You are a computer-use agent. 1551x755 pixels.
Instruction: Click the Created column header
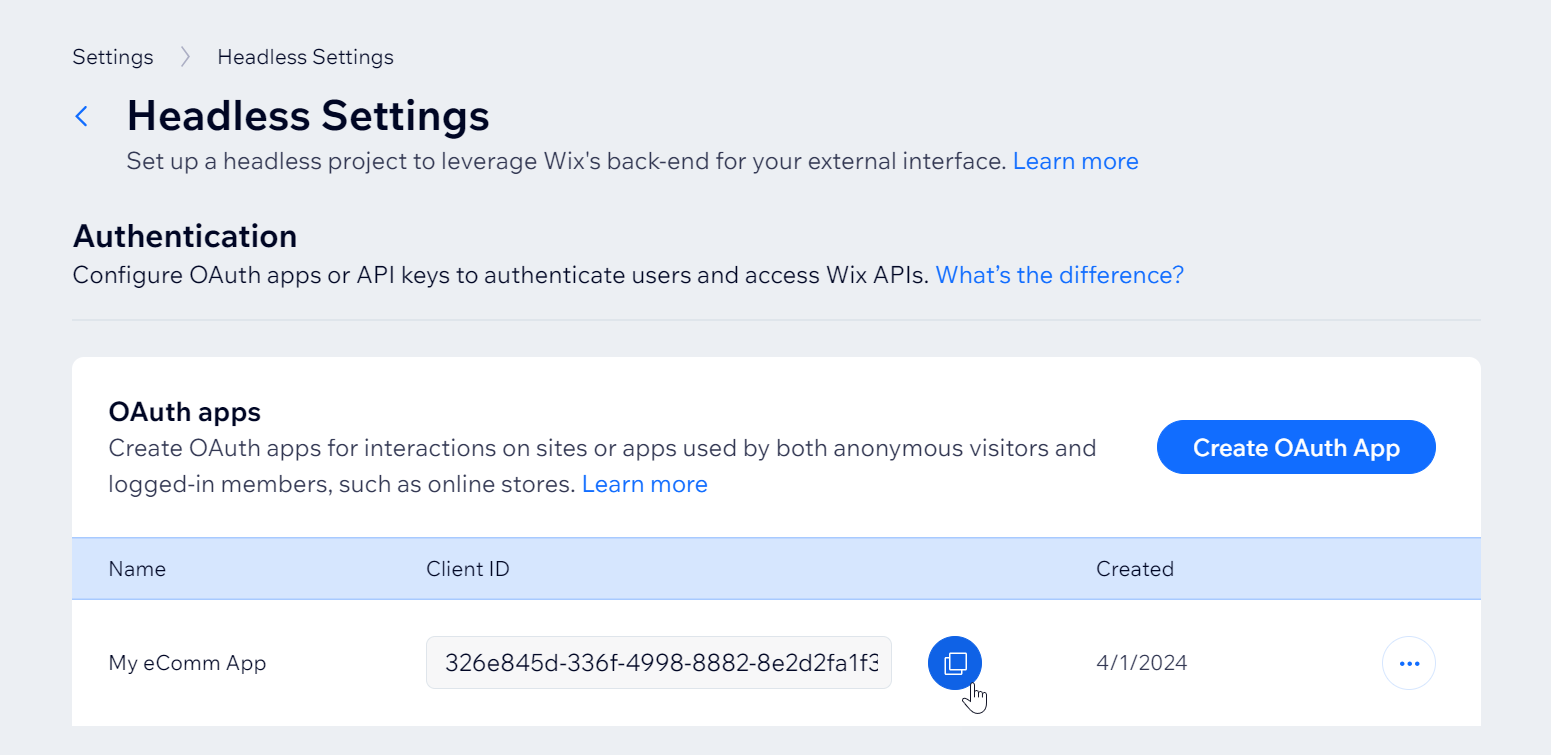(x=1135, y=569)
